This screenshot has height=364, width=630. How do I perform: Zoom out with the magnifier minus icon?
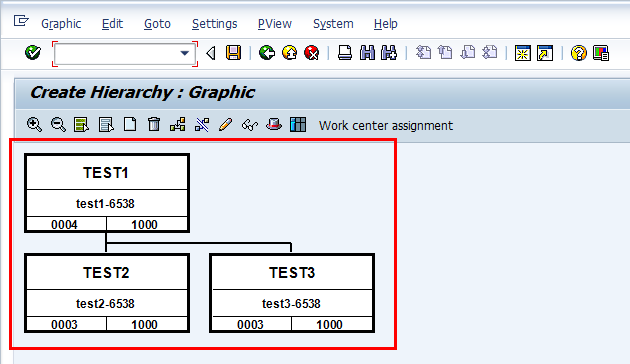tap(58, 125)
